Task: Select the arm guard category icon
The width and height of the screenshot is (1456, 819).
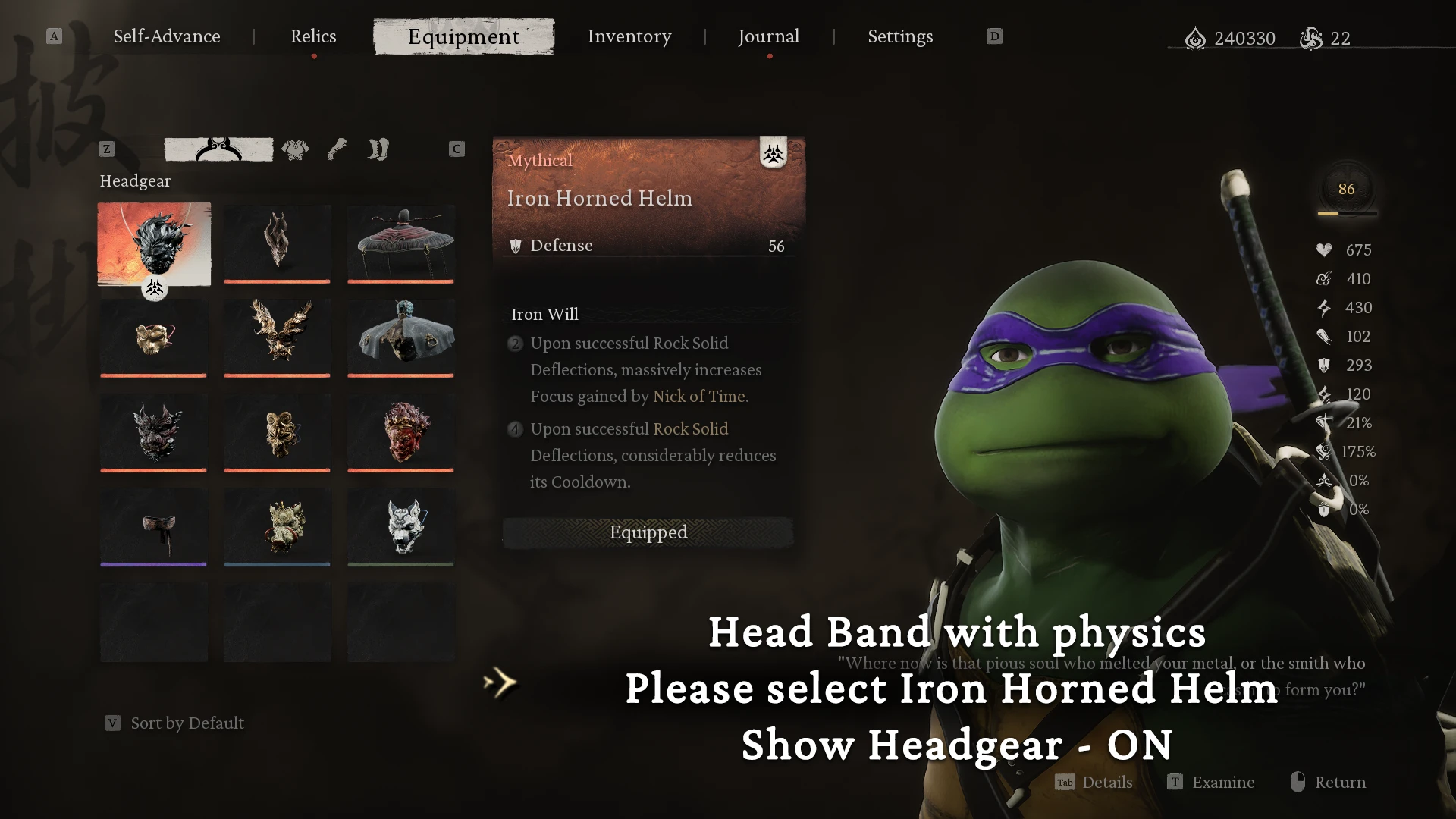Action: (x=337, y=149)
